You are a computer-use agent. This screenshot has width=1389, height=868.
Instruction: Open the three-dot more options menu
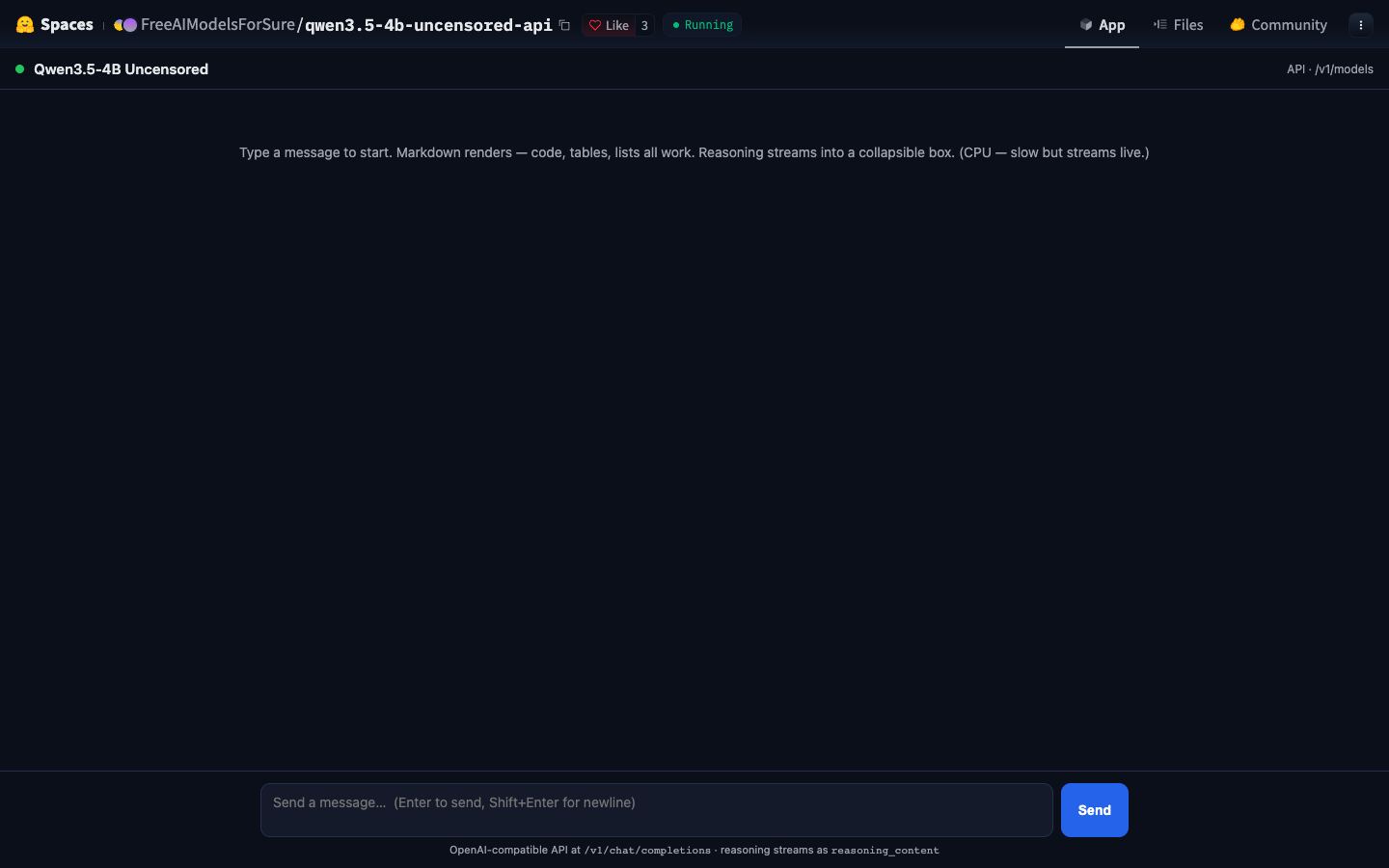click(1361, 25)
